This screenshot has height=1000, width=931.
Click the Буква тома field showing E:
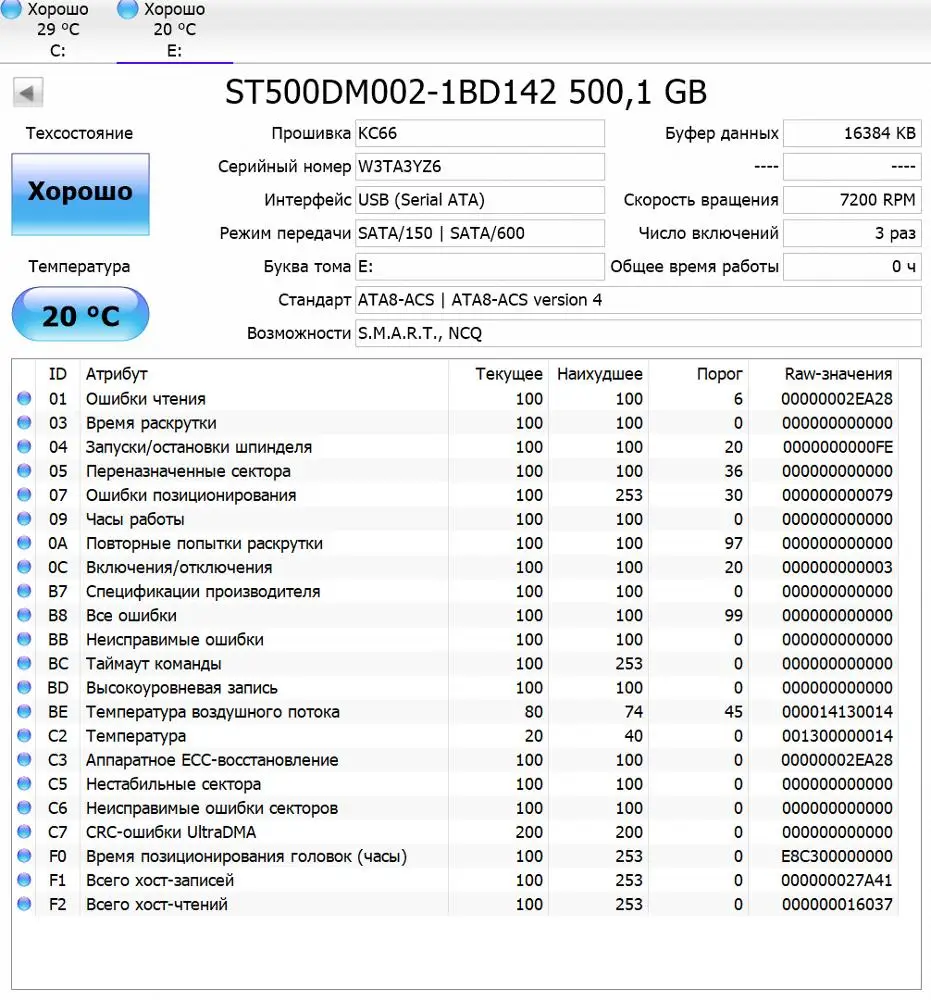(x=480, y=266)
